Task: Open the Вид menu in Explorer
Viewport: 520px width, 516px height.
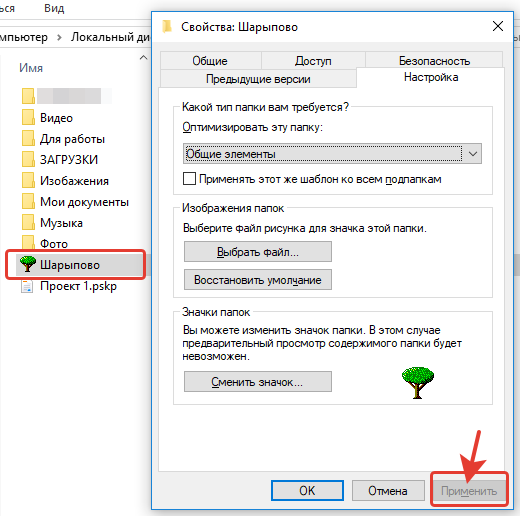Action: click(x=54, y=8)
